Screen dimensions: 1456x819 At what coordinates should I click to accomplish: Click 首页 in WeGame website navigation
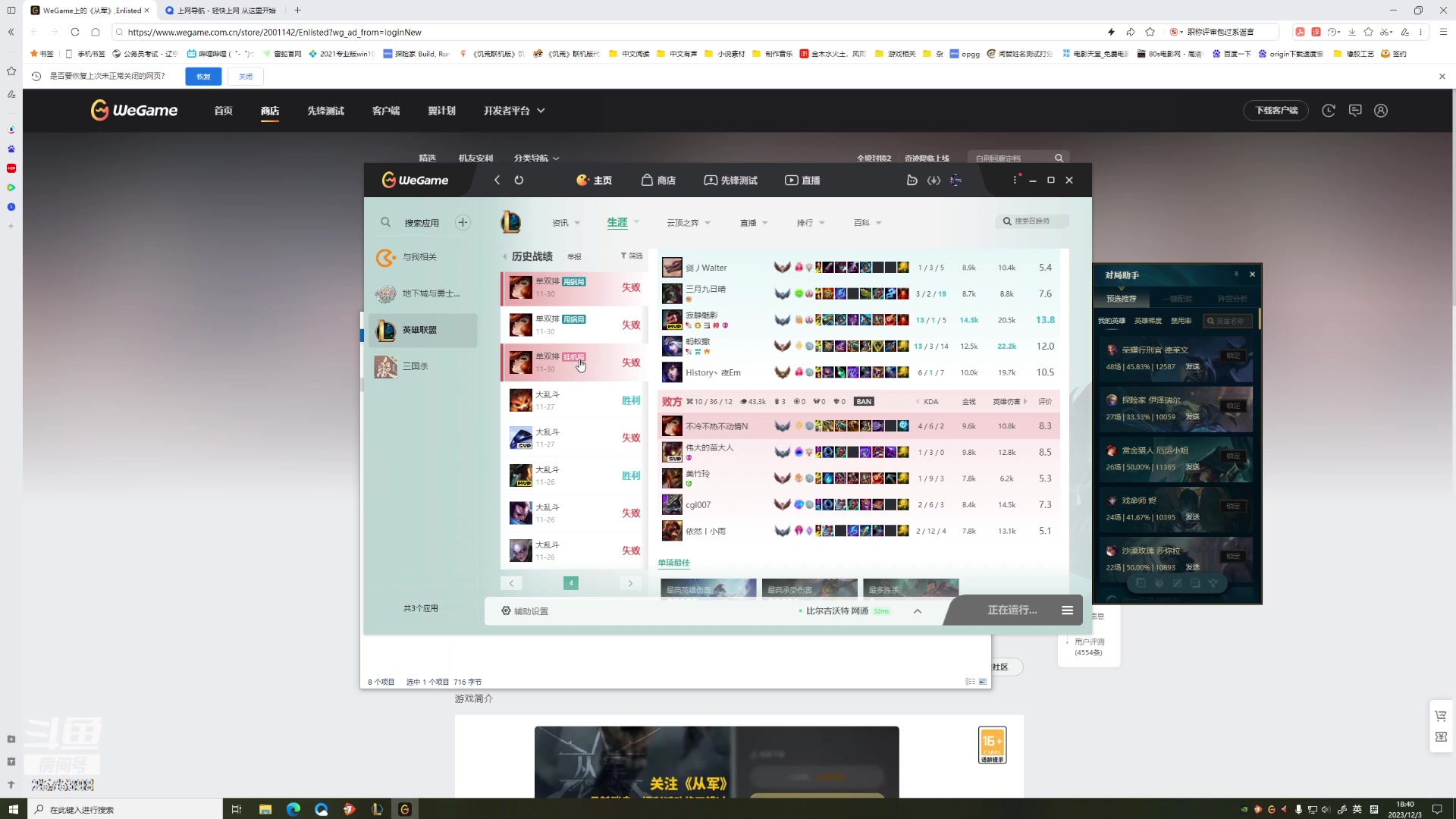tap(223, 111)
